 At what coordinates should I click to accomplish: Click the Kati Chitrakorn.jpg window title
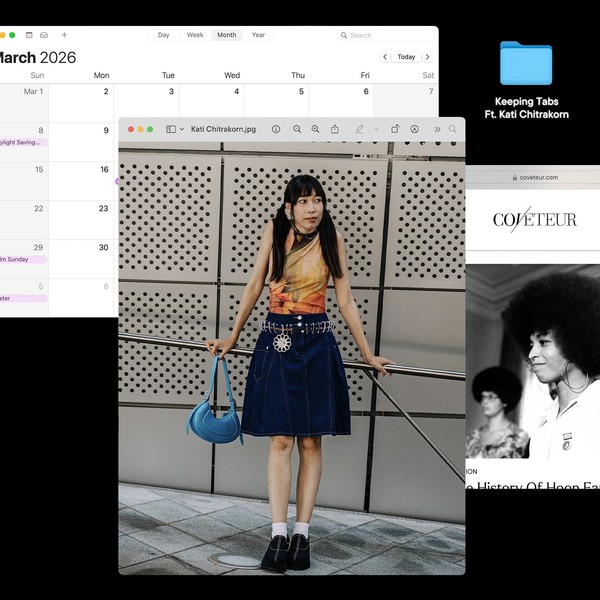[223, 129]
